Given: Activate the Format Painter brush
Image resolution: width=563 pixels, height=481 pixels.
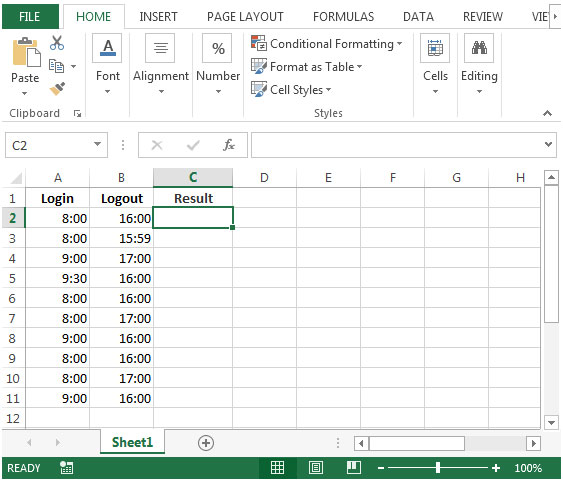Looking at the screenshot, I should [57, 88].
